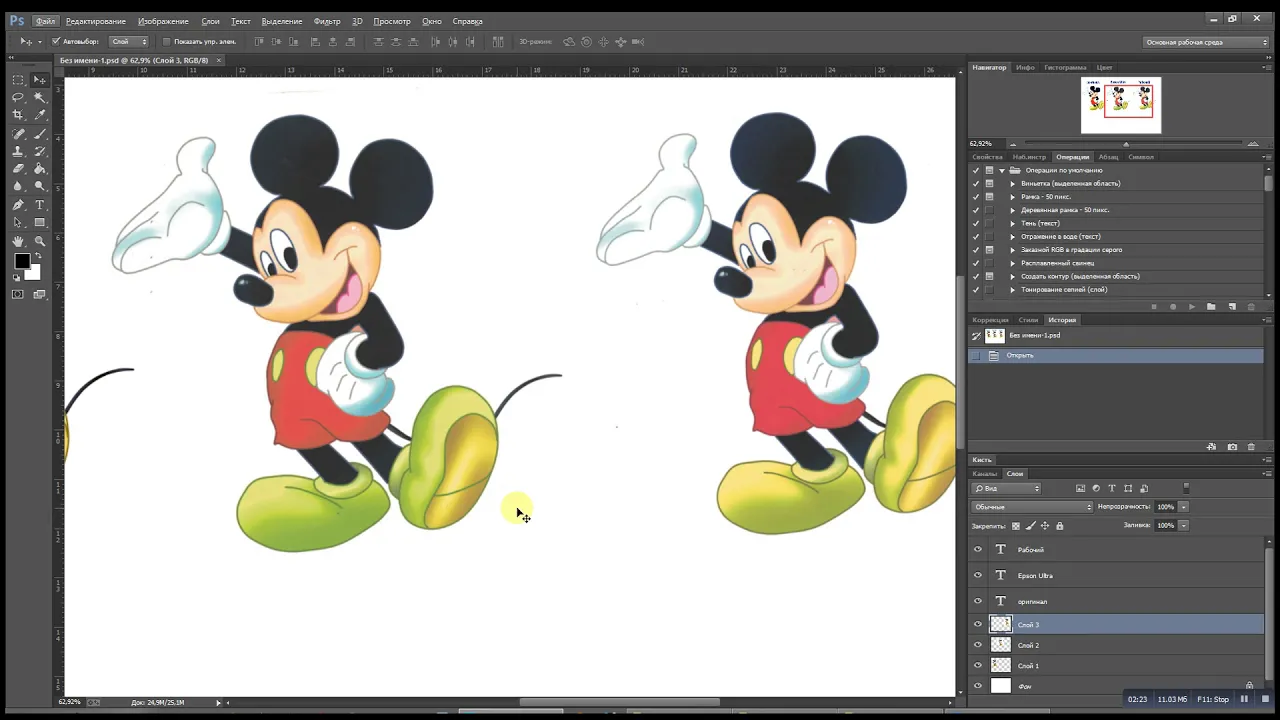This screenshot has width=1280, height=720.
Task: Select the Слой 2 layer row
Action: (x=1116, y=645)
